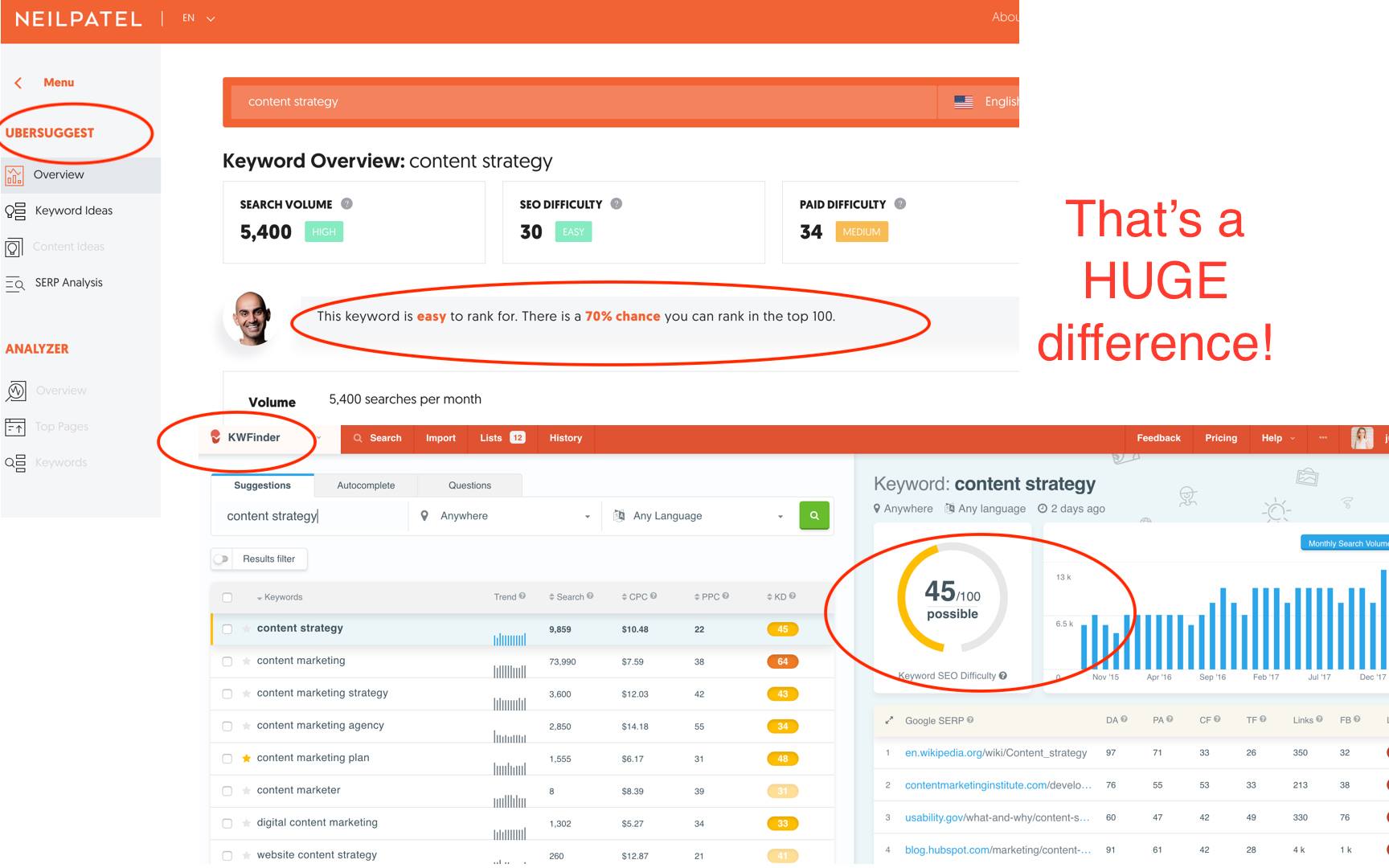Switch to the Suggestions tab
This screenshot has width=1389, height=868.
[x=262, y=485]
